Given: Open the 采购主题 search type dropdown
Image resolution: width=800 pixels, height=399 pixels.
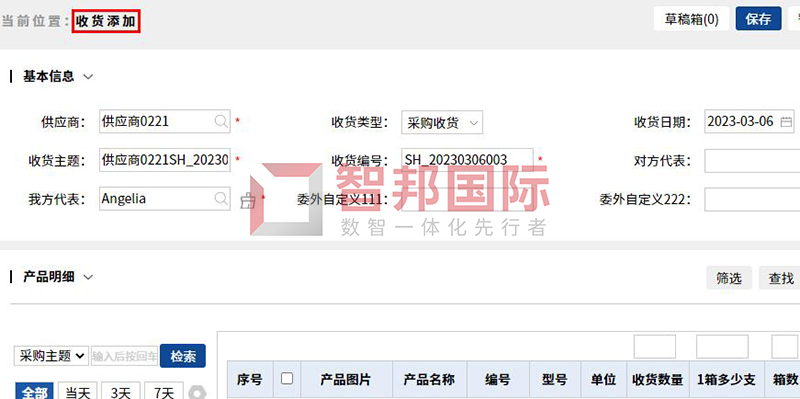Looking at the screenshot, I should tap(51, 356).
